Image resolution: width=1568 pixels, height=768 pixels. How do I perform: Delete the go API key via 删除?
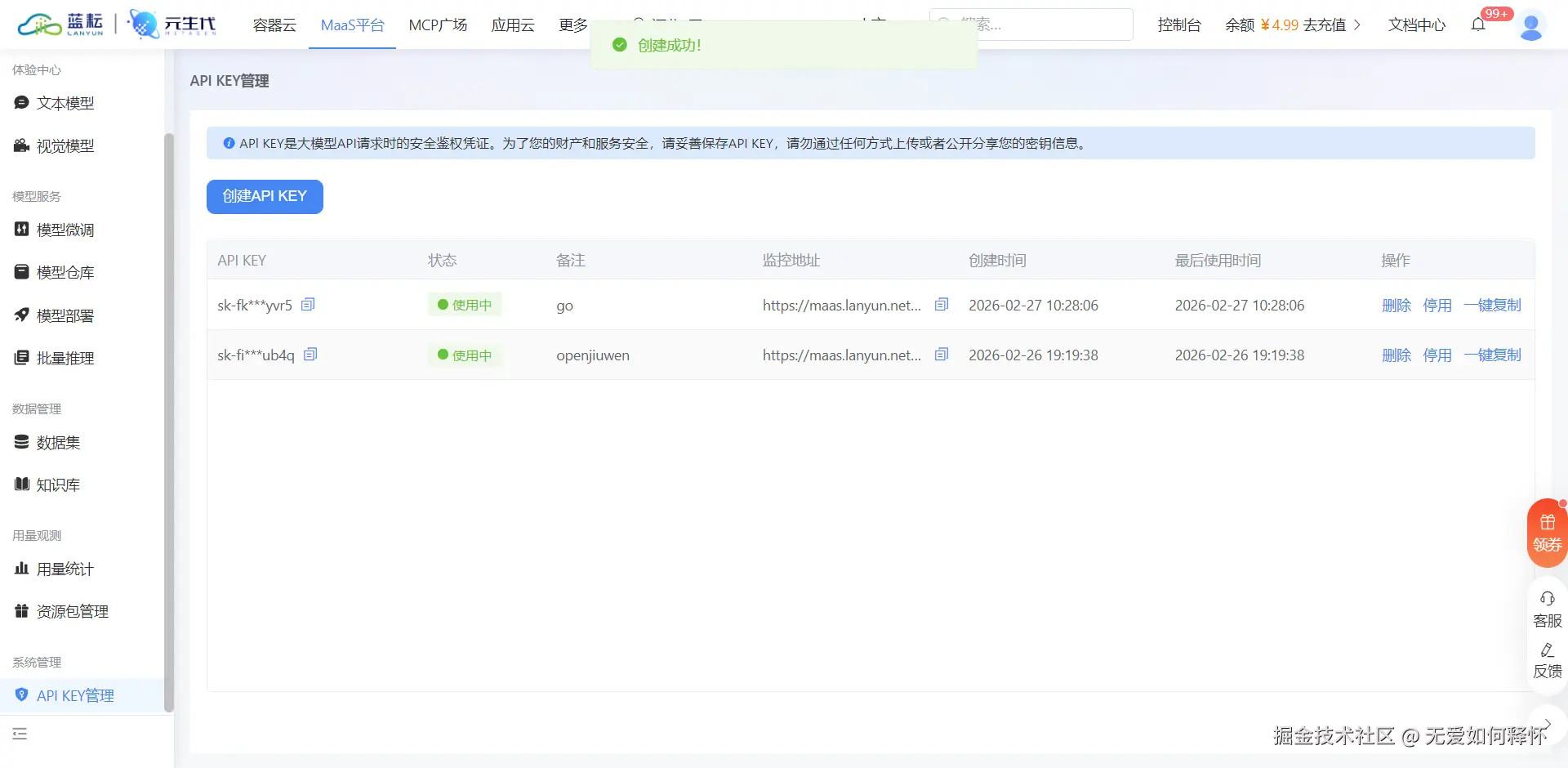(x=1396, y=305)
